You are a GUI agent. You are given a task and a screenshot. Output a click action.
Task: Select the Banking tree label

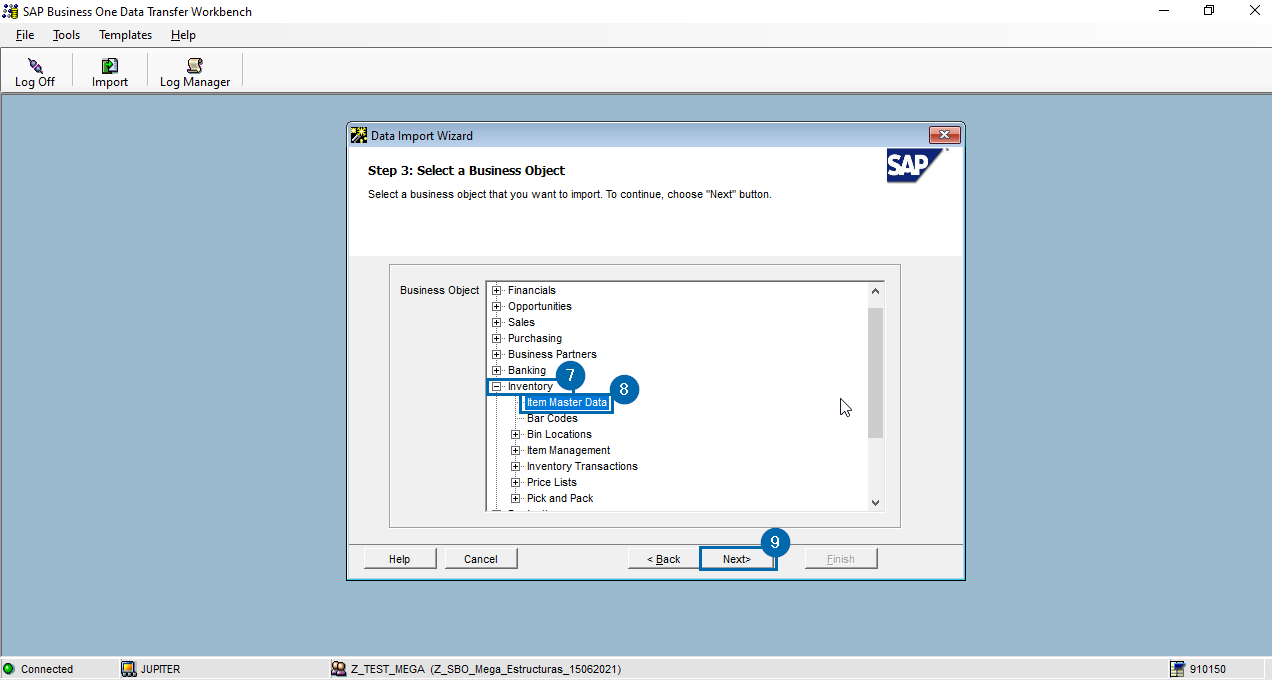click(x=527, y=370)
